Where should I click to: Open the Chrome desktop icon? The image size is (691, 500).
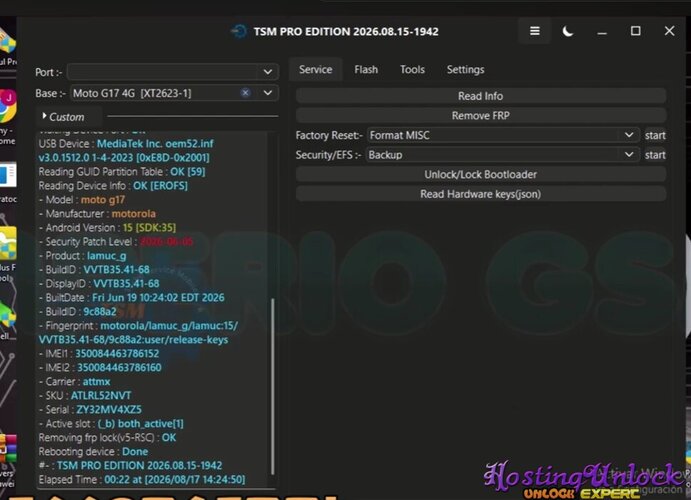click(7, 106)
